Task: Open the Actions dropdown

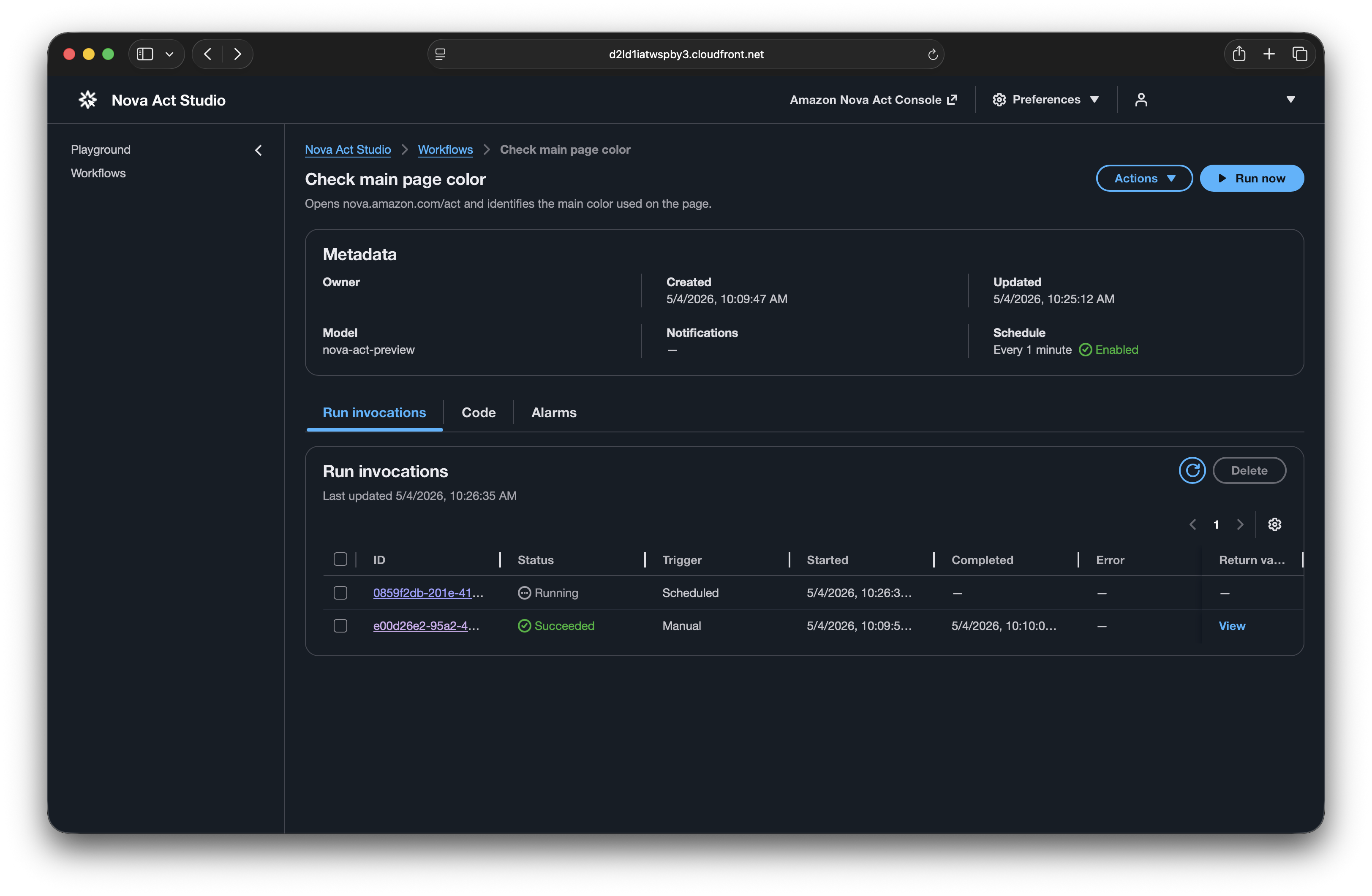Action: (x=1144, y=178)
